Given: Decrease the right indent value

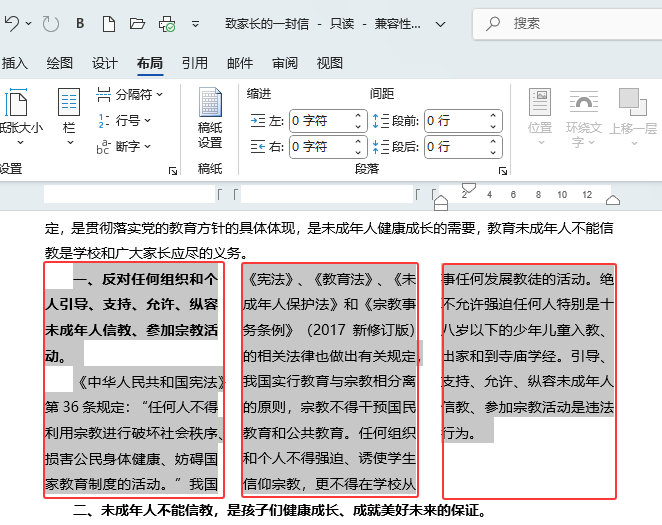Looking at the screenshot, I should coord(358,152).
